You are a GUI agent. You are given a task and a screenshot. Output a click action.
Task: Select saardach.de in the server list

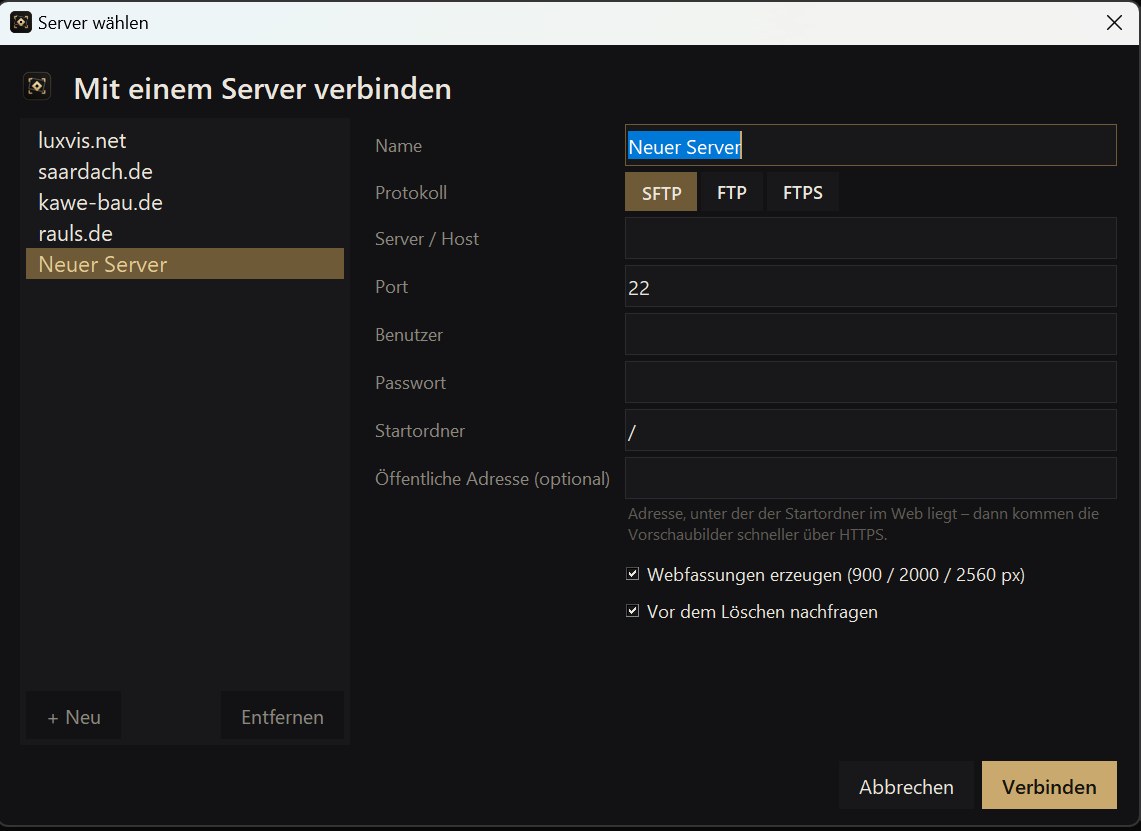pos(185,172)
